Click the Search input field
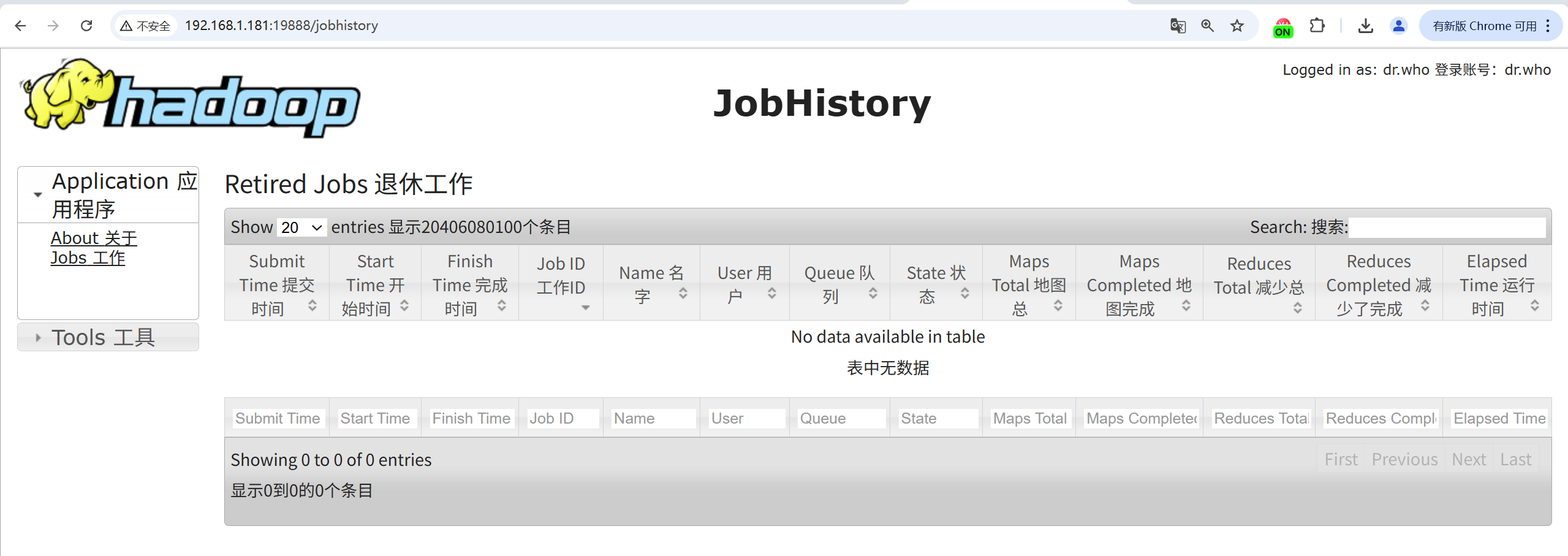This screenshot has width=1568, height=556. click(1447, 227)
